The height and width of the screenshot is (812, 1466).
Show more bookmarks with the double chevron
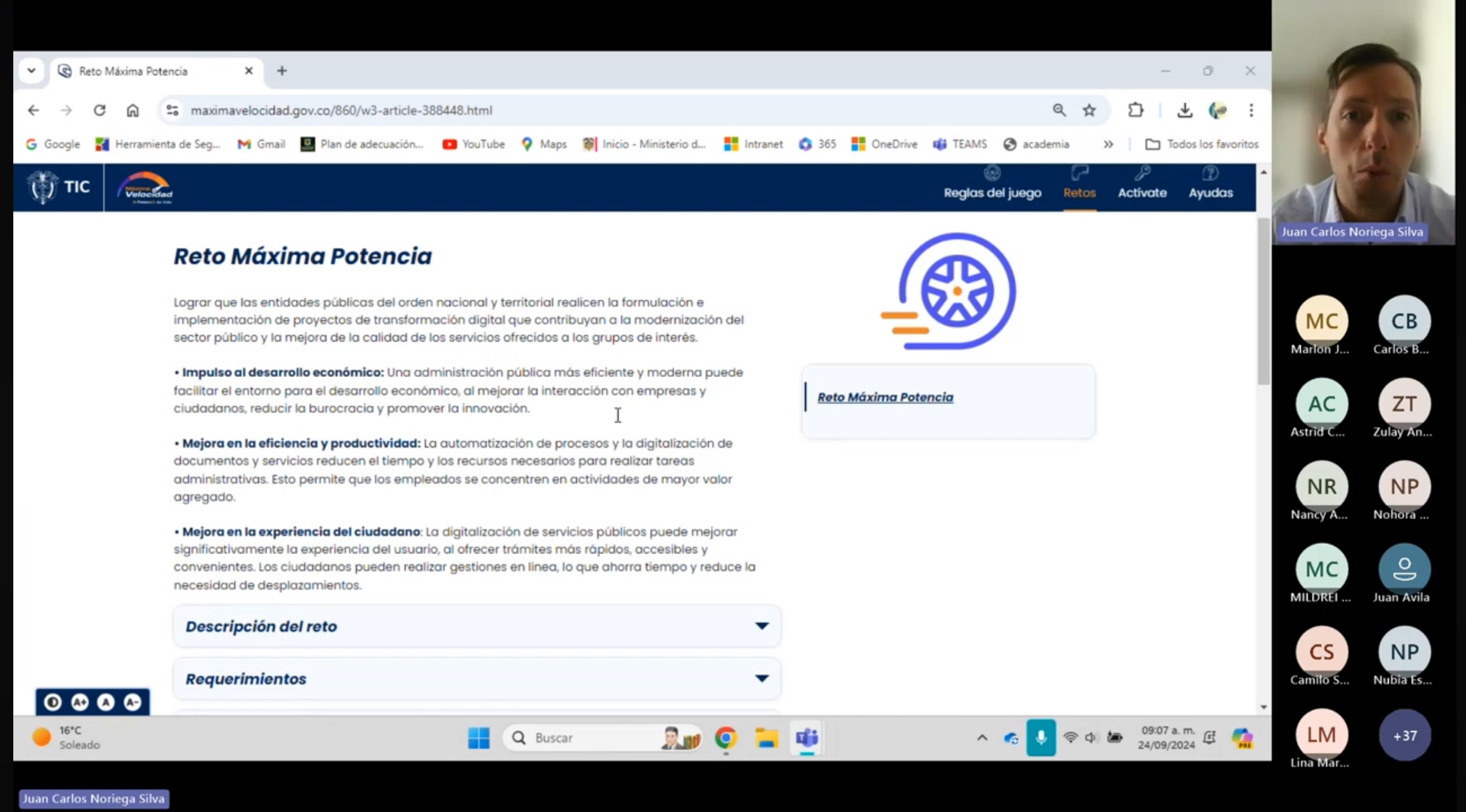pyautogui.click(x=1108, y=144)
